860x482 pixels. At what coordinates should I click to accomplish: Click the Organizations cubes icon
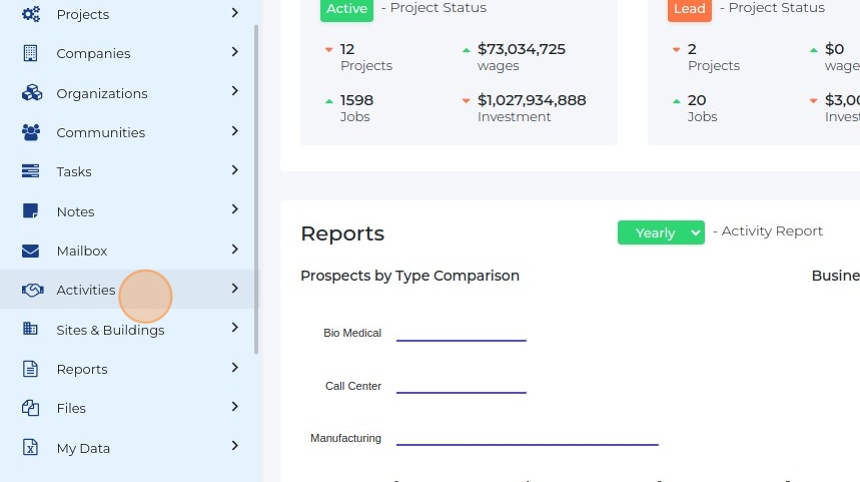point(31,93)
